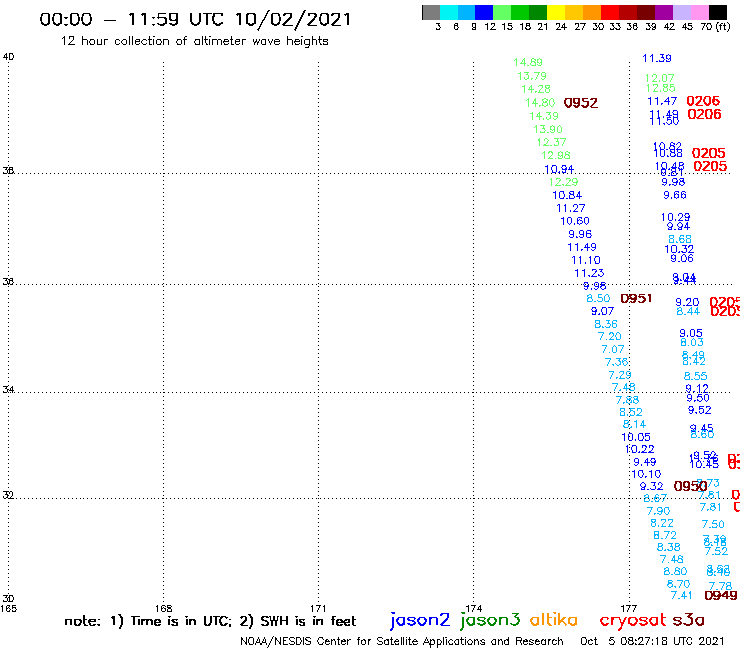Click the wave height value 14.89
Viewport: 740px width, 650px height.
(x=528, y=62)
